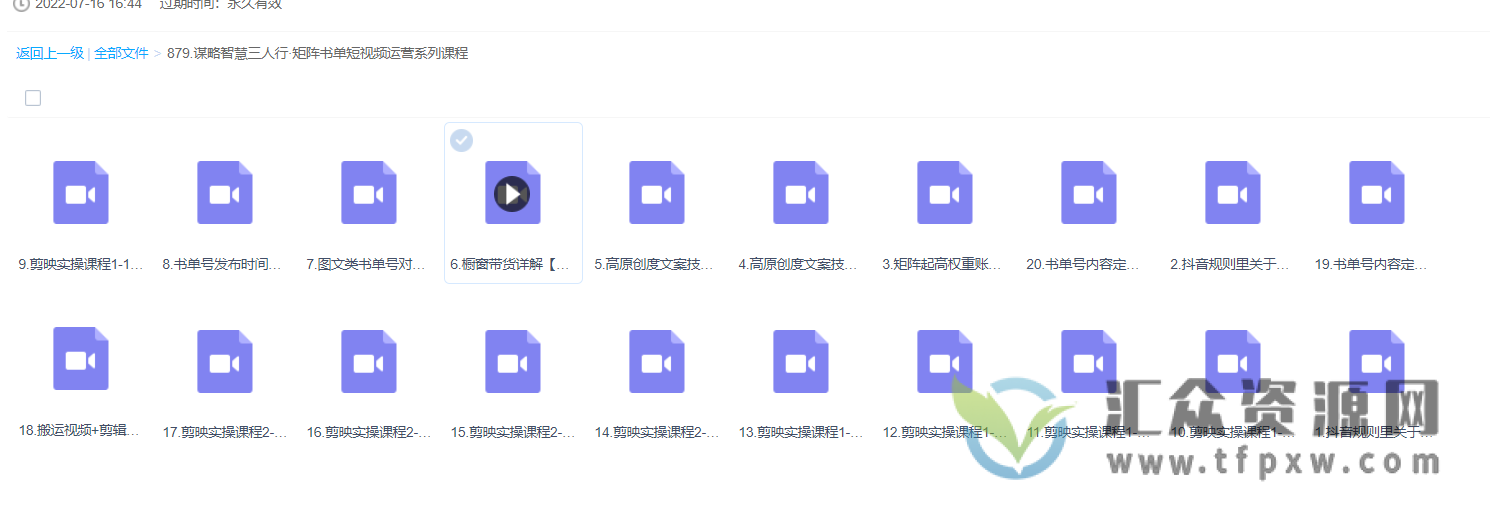Screen dimensions: 1490x528
Task: Open video icon for 3.矩阵起高权重账
Action: [x=945, y=192]
